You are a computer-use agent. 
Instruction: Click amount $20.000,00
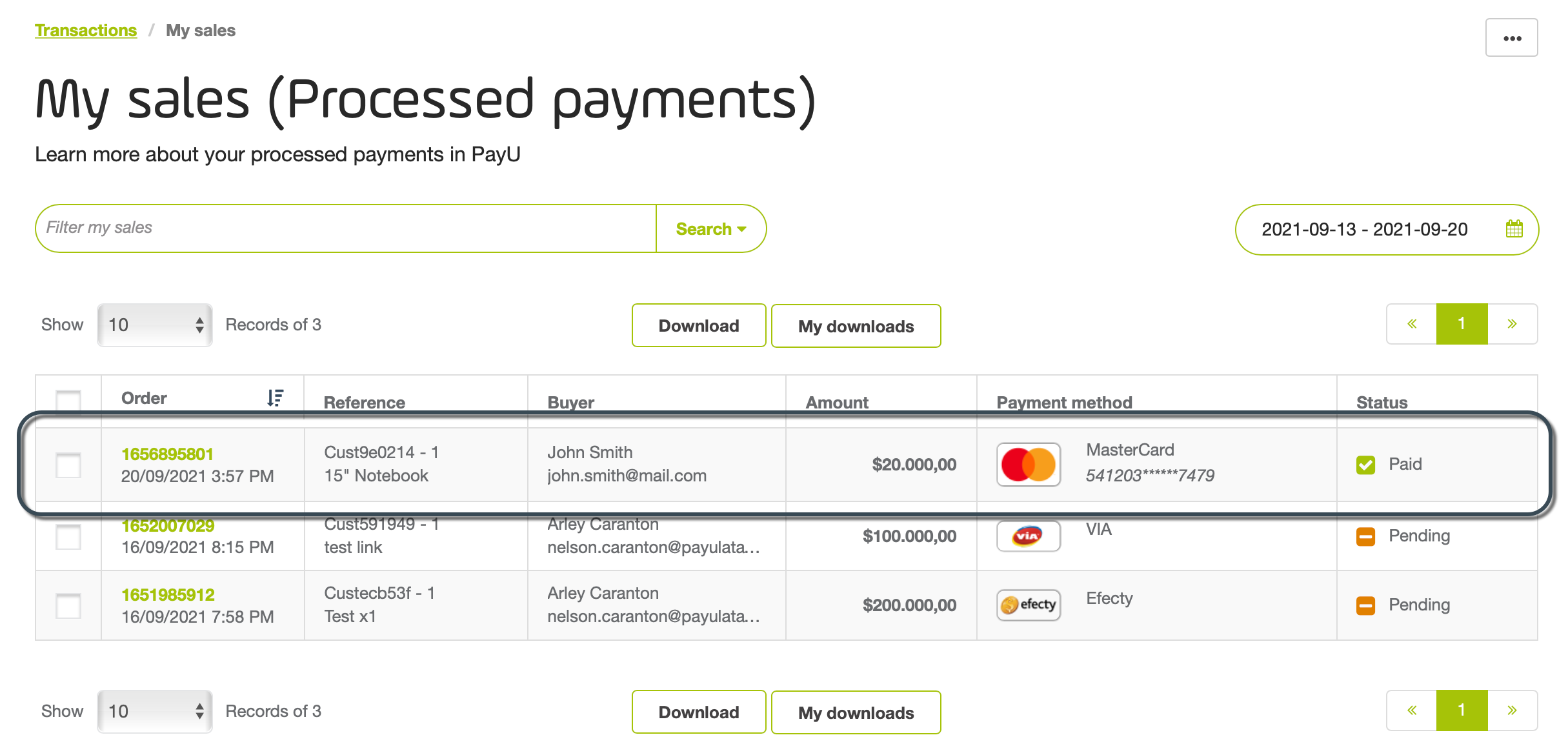pos(914,465)
